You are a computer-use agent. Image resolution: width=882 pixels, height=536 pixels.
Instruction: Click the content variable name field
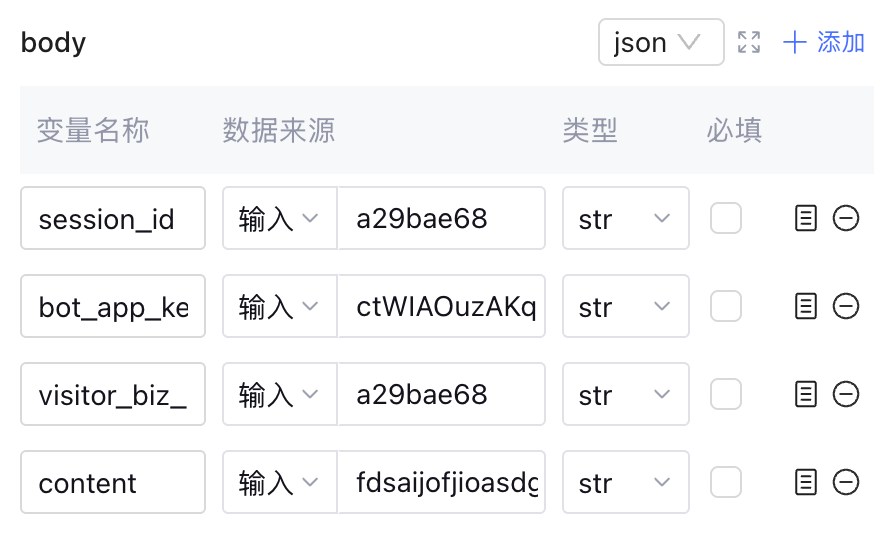[x=113, y=482]
